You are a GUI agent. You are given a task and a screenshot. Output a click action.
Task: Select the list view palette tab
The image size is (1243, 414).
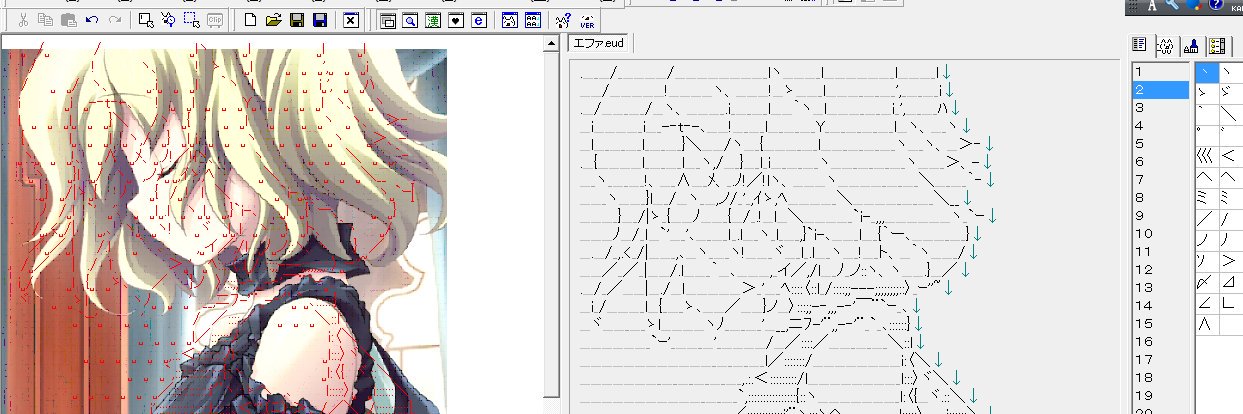tap(1139, 45)
